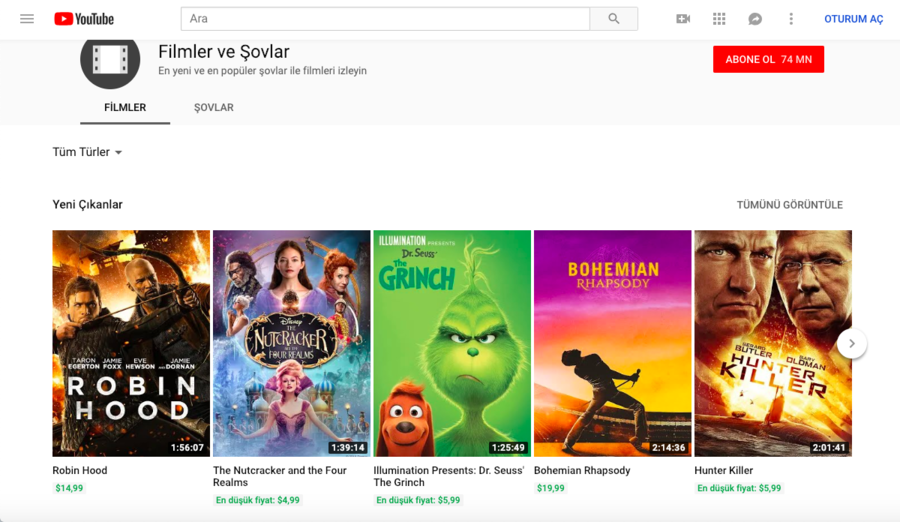
Task: Click the Hunter Killer title text
Action: tap(724, 470)
